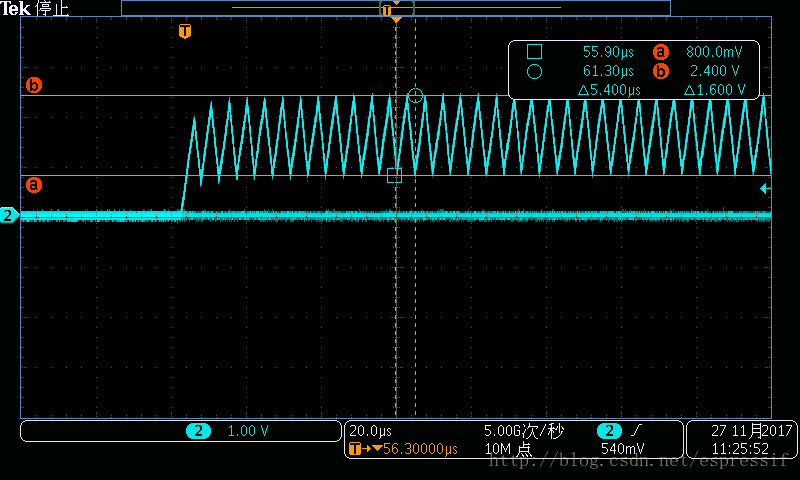Click the red cursor a marker on the left
800x480 pixels.
click(x=34, y=185)
